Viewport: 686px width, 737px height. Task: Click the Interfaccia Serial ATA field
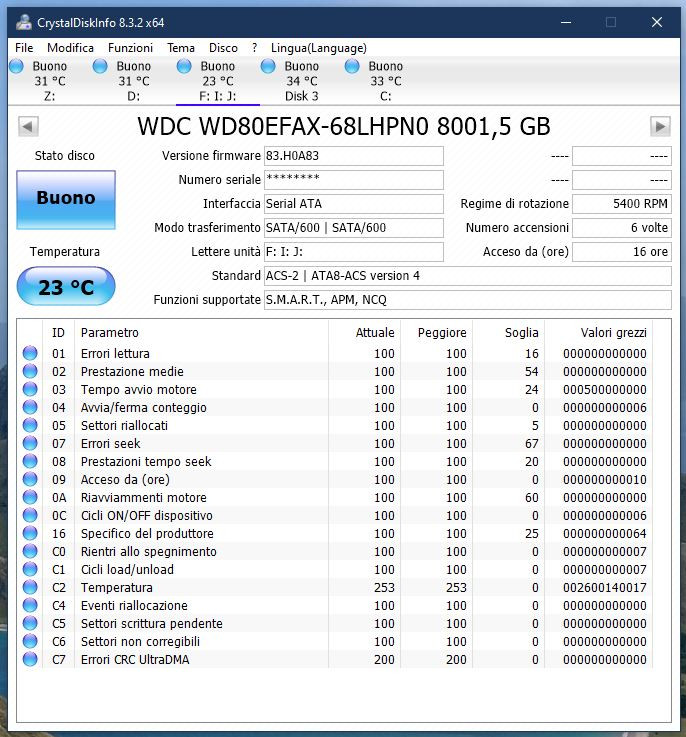354,204
